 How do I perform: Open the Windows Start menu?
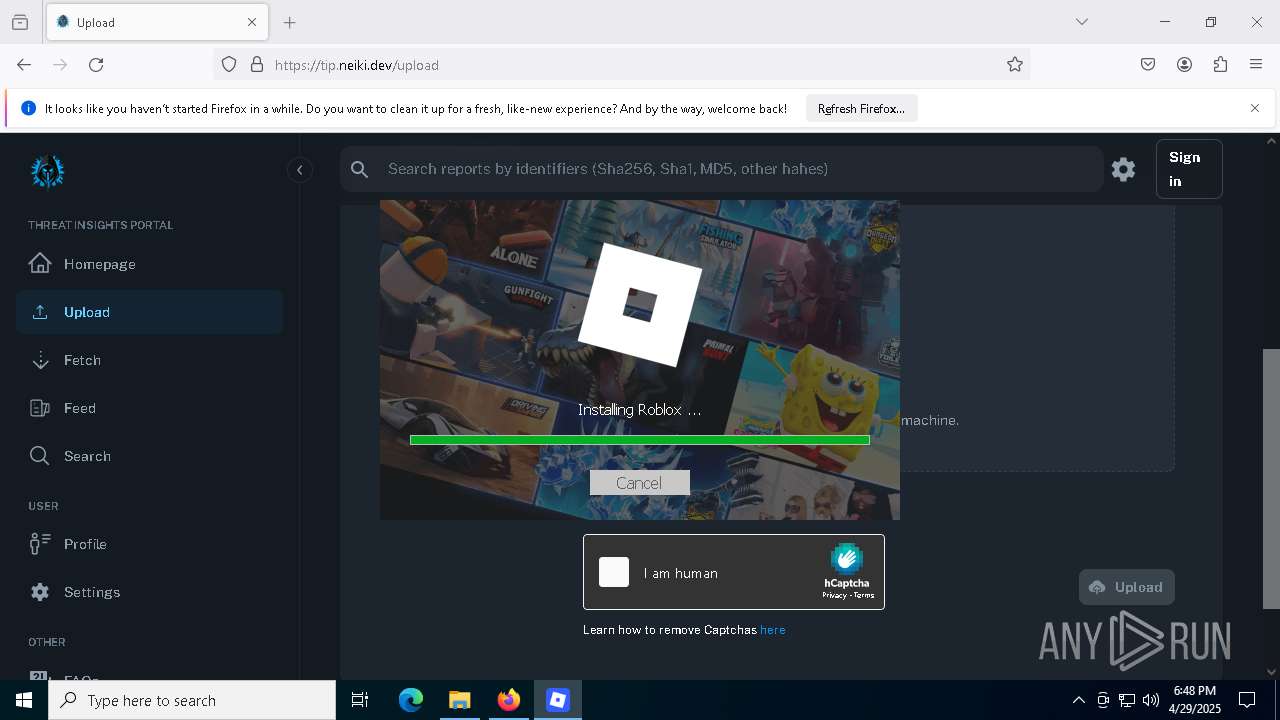24,700
